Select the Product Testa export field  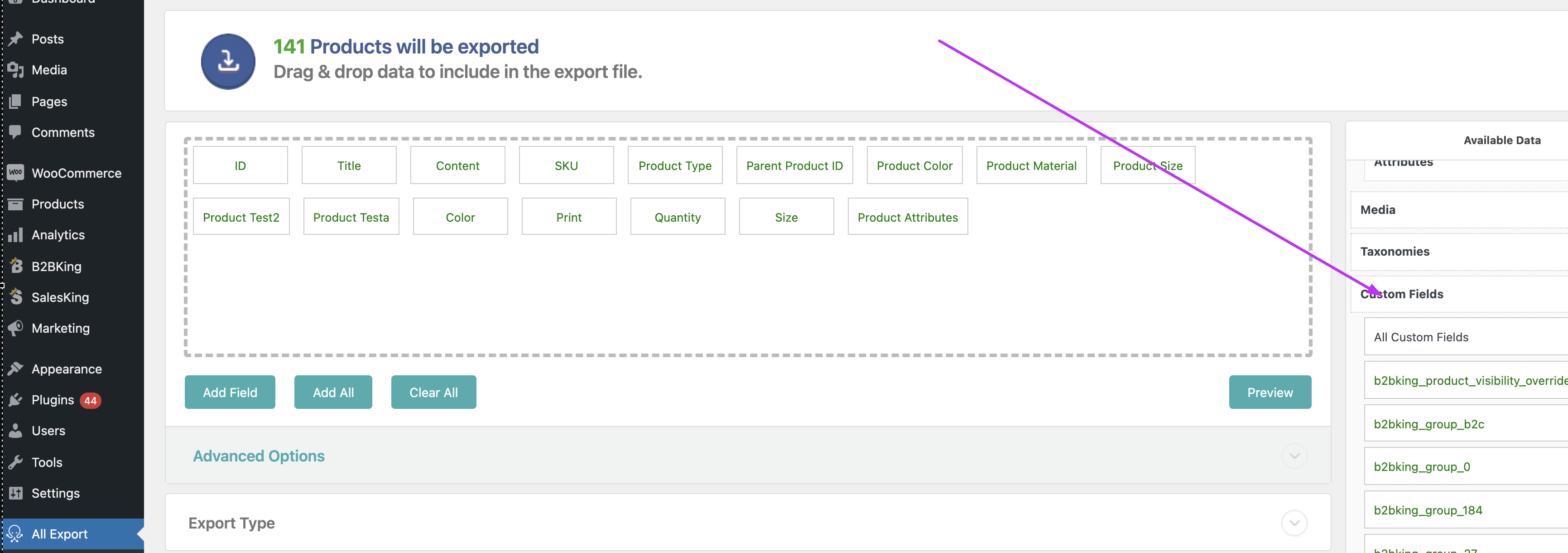click(x=351, y=217)
